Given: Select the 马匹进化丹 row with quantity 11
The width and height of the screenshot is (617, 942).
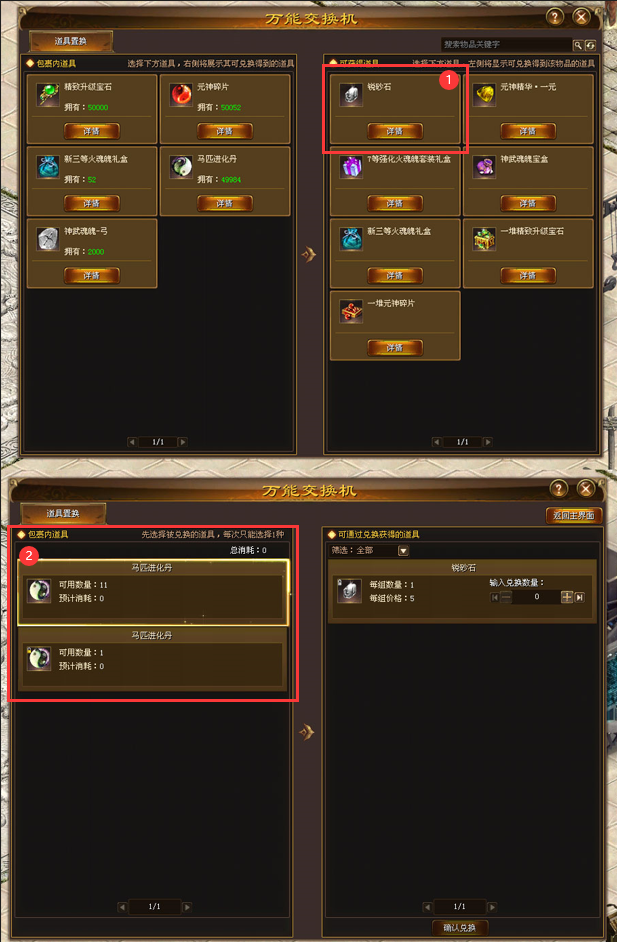Looking at the screenshot, I should [153, 592].
